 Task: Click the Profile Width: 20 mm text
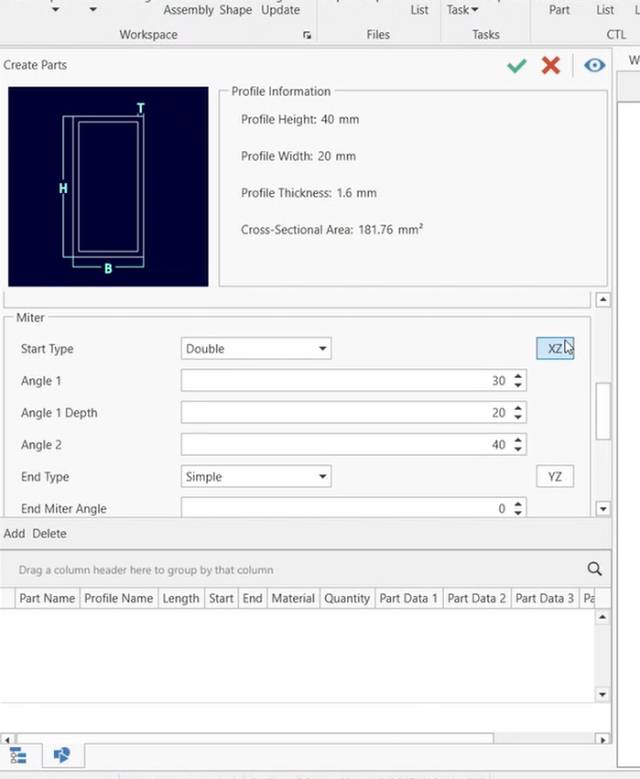point(298,156)
